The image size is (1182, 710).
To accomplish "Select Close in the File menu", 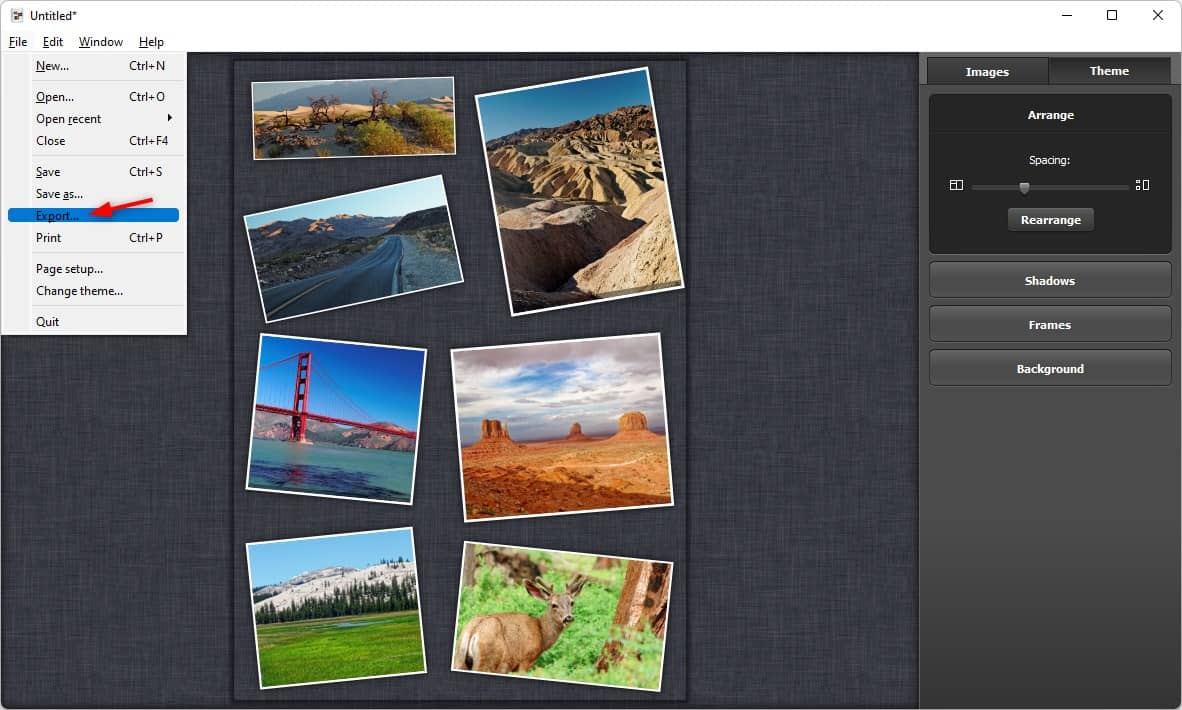I will [93, 141].
